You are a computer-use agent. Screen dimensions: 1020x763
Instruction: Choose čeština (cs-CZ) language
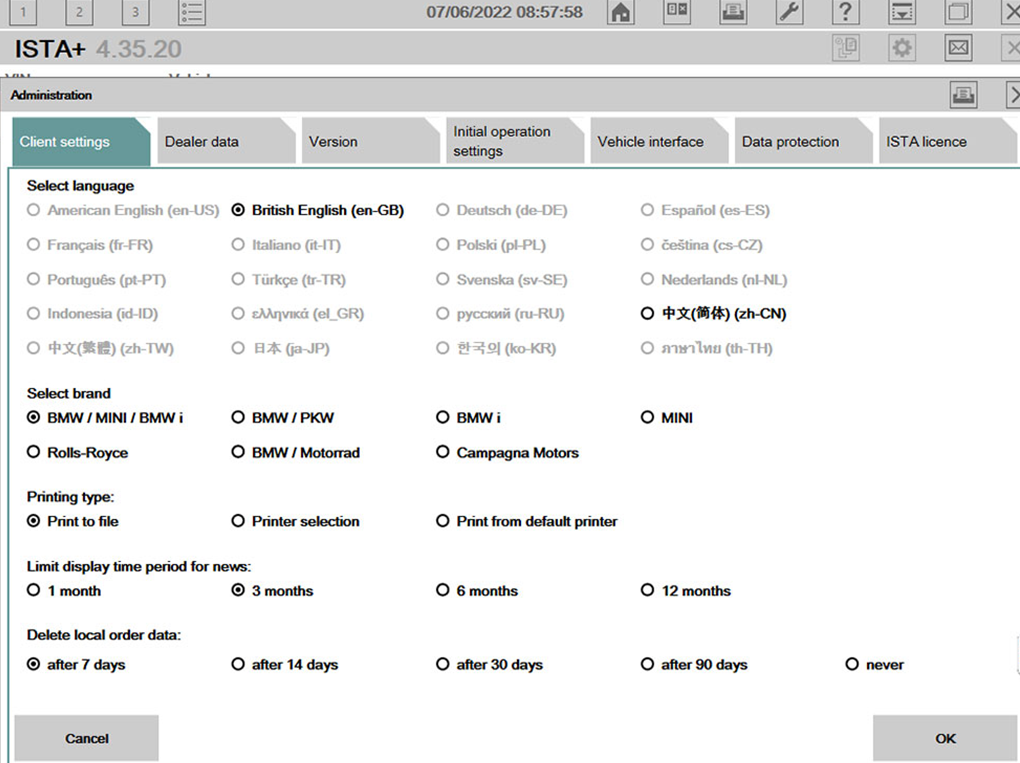pos(701,245)
